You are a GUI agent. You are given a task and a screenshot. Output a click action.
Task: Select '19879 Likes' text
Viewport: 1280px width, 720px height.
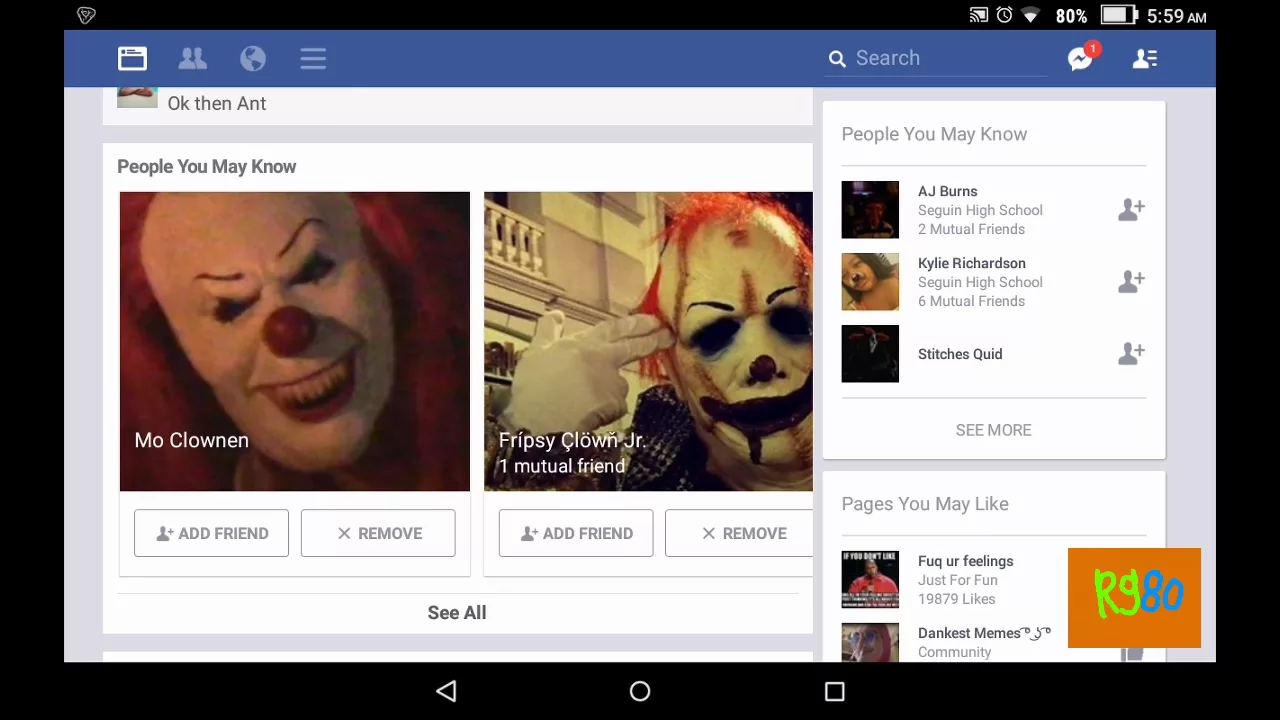(x=956, y=599)
